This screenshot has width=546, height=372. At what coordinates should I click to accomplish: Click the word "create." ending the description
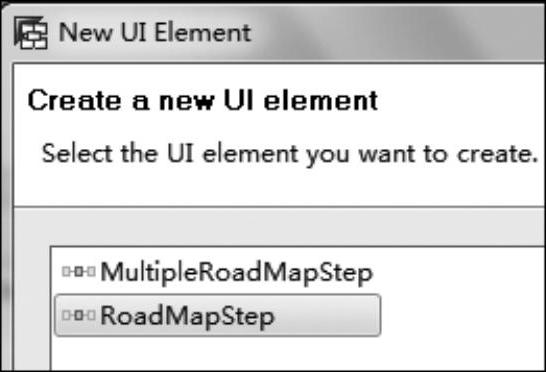[497, 154]
